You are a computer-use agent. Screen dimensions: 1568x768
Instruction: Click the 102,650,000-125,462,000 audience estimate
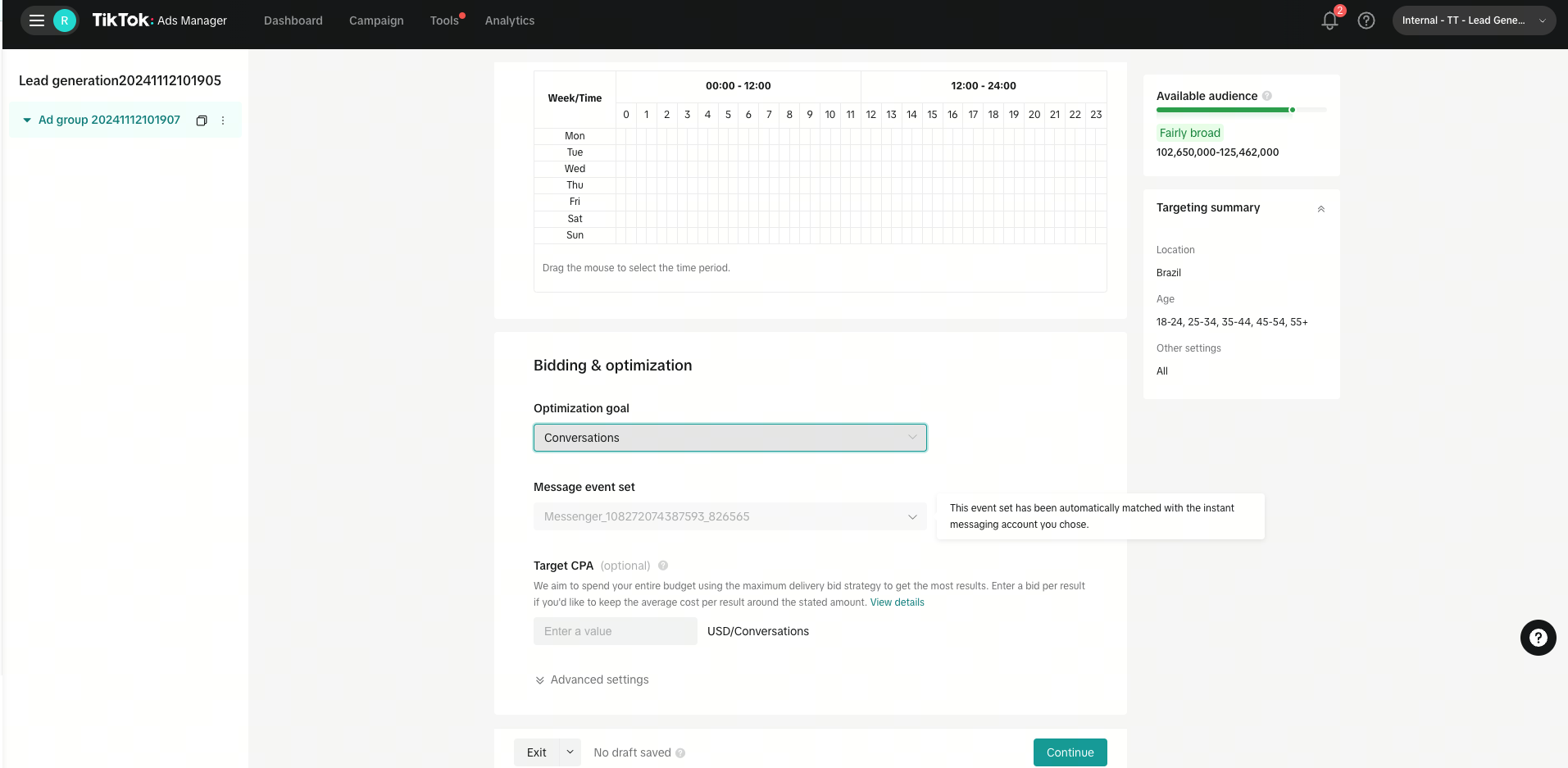click(x=1217, y=152)
